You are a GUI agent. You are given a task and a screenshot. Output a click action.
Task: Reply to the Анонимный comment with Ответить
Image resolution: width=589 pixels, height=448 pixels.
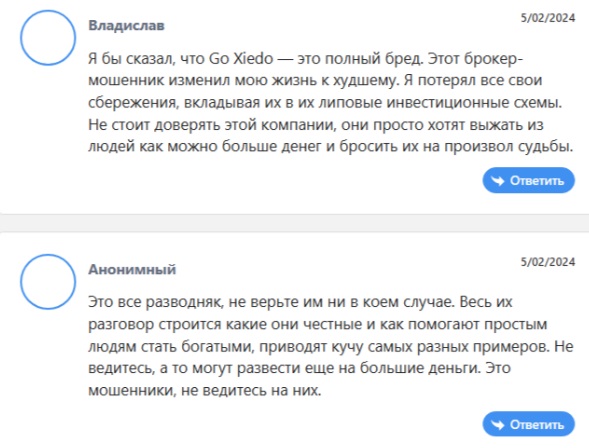tap(529, 424)
